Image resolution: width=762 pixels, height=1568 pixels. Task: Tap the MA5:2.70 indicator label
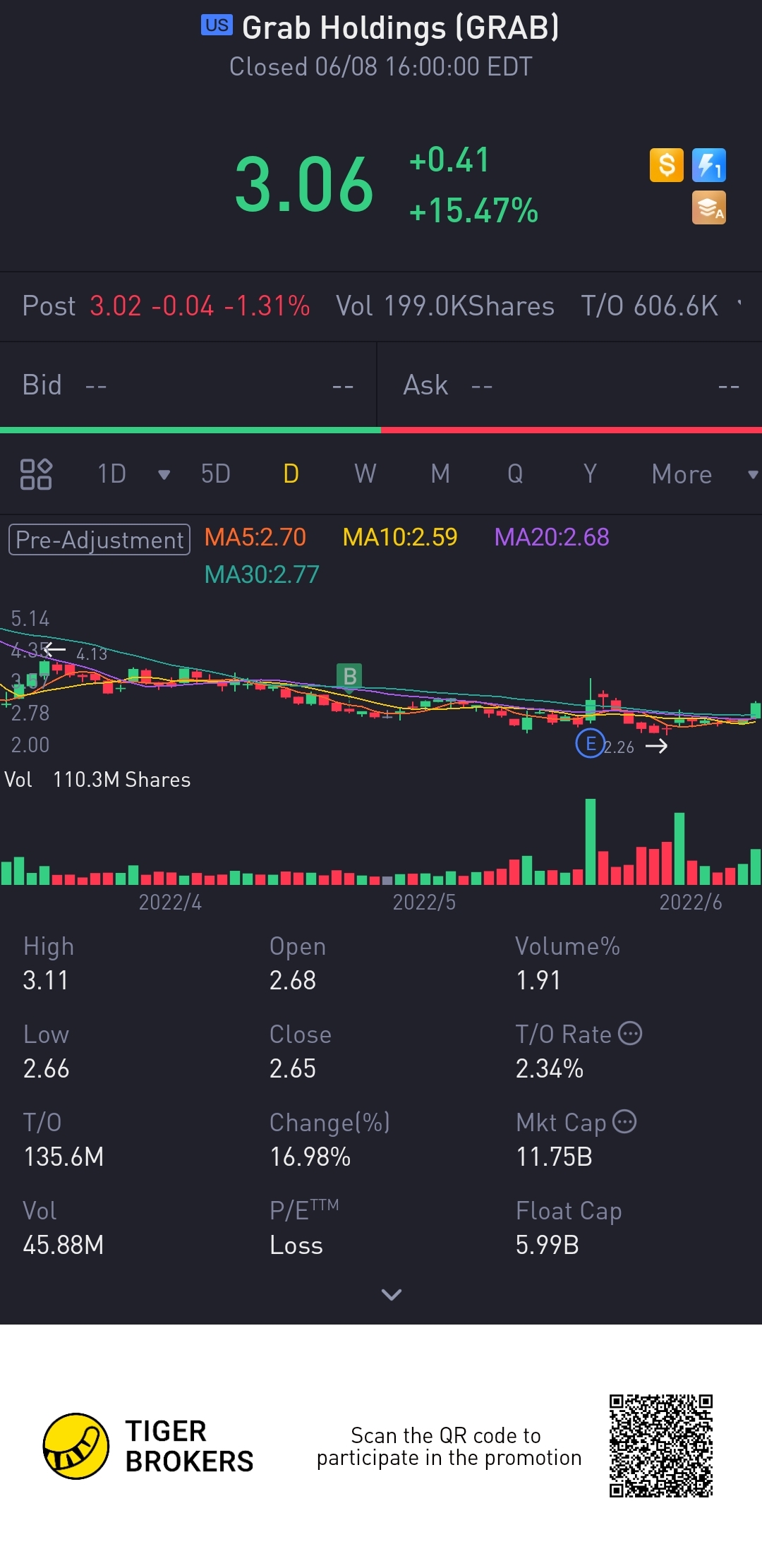(x=255, y=538)
